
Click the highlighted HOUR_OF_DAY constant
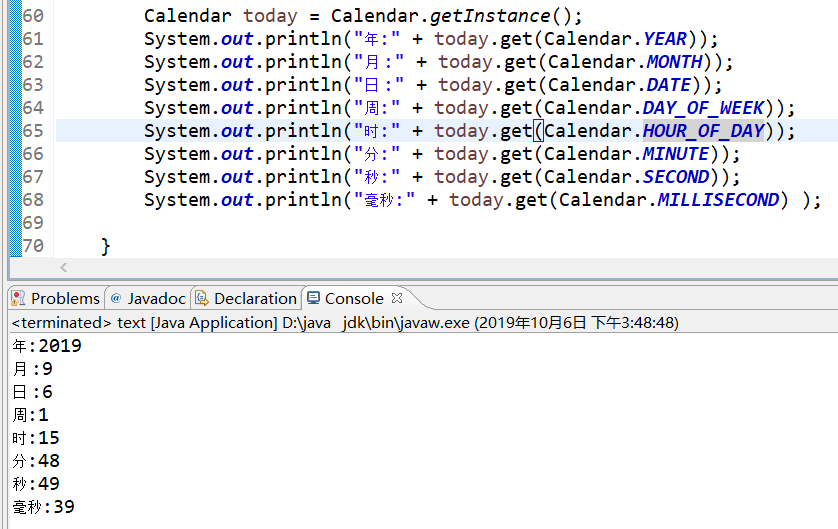point(703,131)
